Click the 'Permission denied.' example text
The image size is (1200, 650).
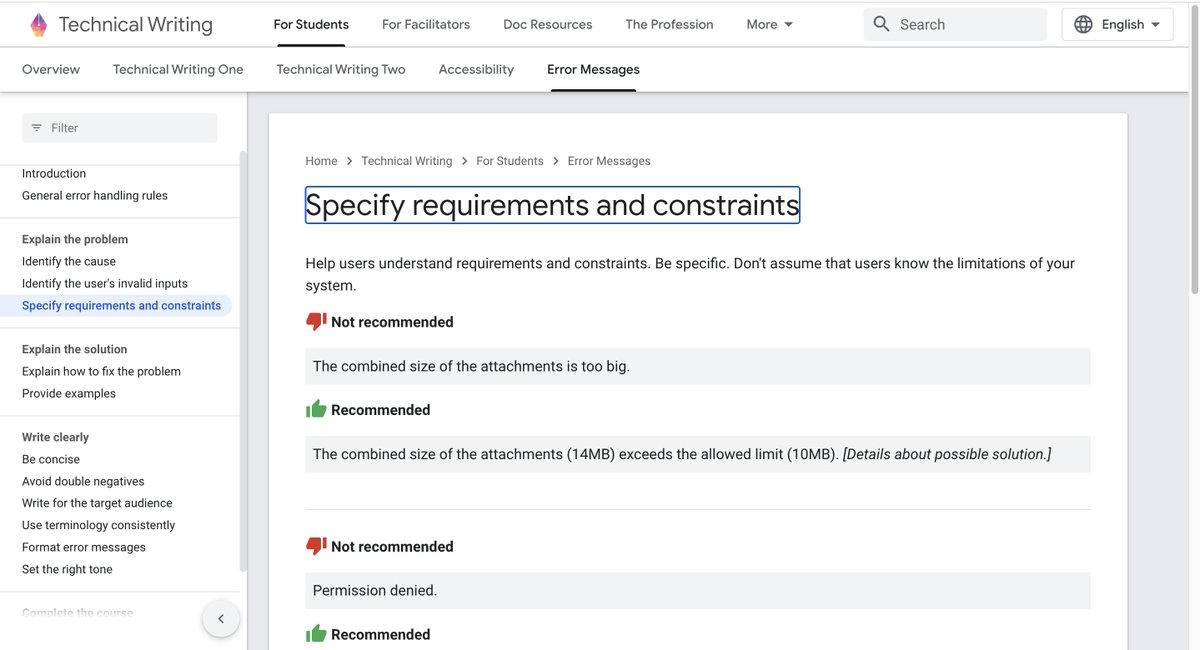coord(375,591)
